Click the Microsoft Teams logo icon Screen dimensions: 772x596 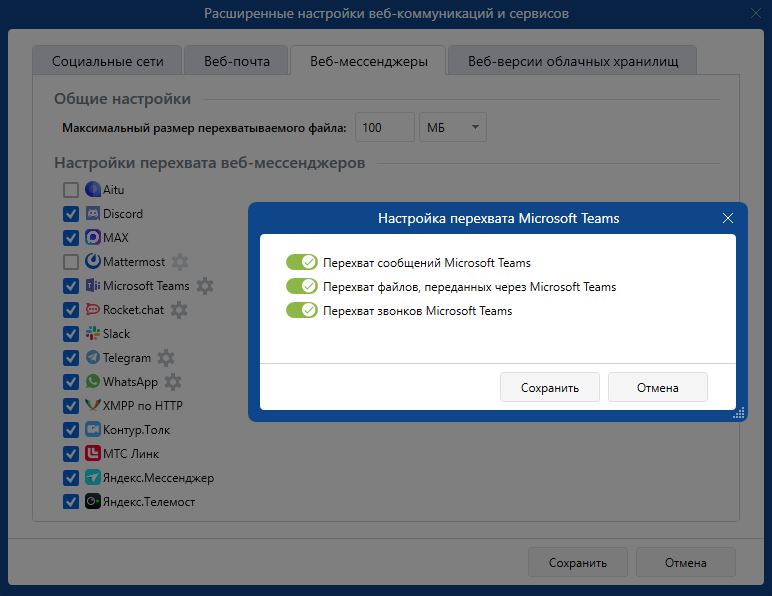[93, 285]
